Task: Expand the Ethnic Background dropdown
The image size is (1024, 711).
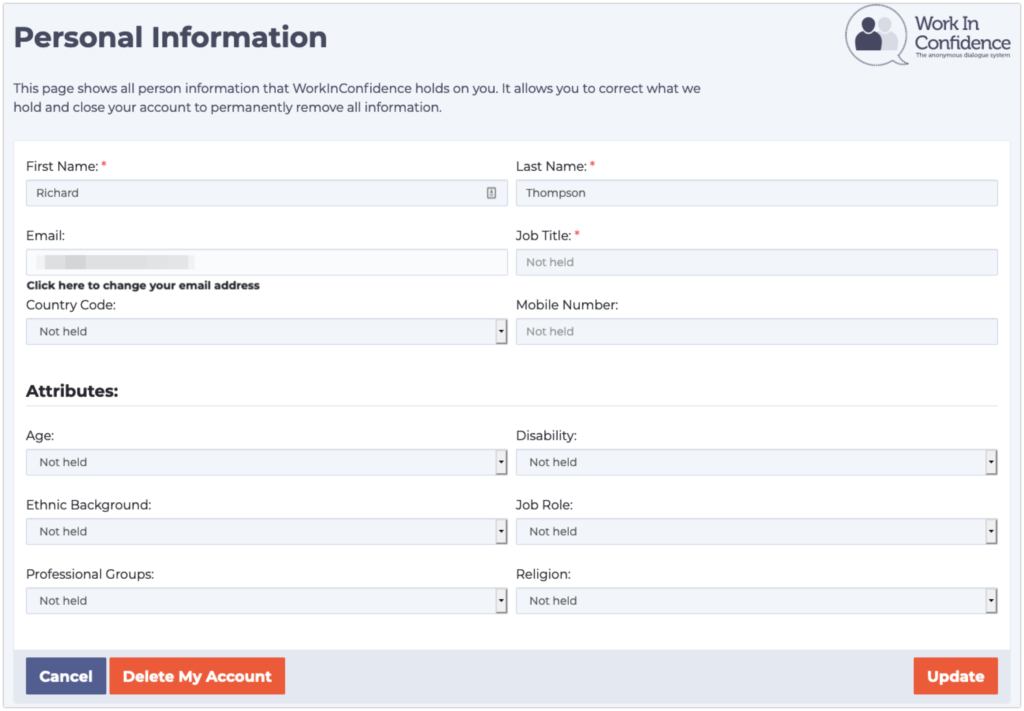Action: coord(500,531)
